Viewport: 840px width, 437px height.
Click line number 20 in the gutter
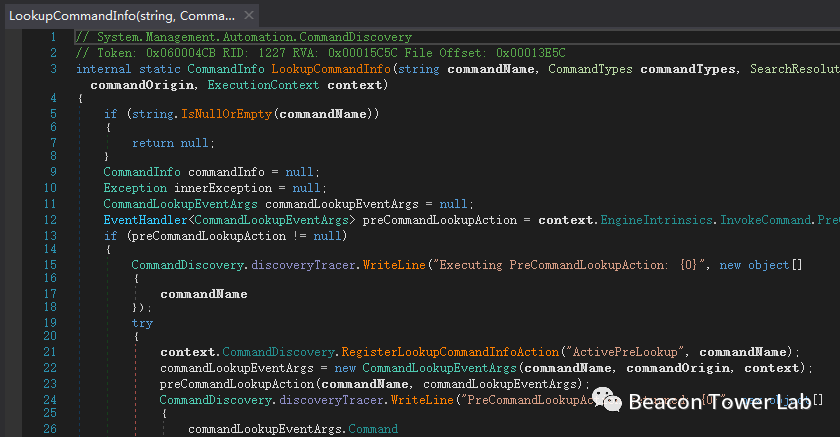point(50,338)
